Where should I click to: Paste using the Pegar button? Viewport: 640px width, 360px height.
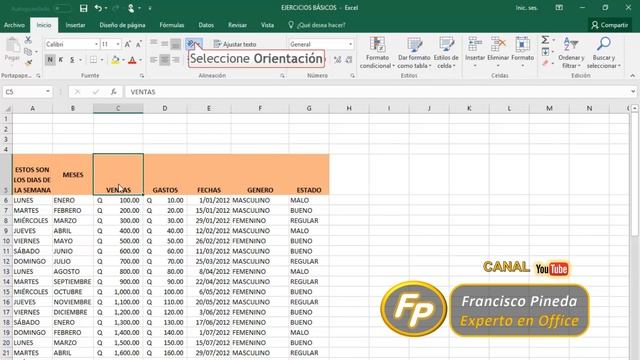pyautogui.click(x=12, y=50)
